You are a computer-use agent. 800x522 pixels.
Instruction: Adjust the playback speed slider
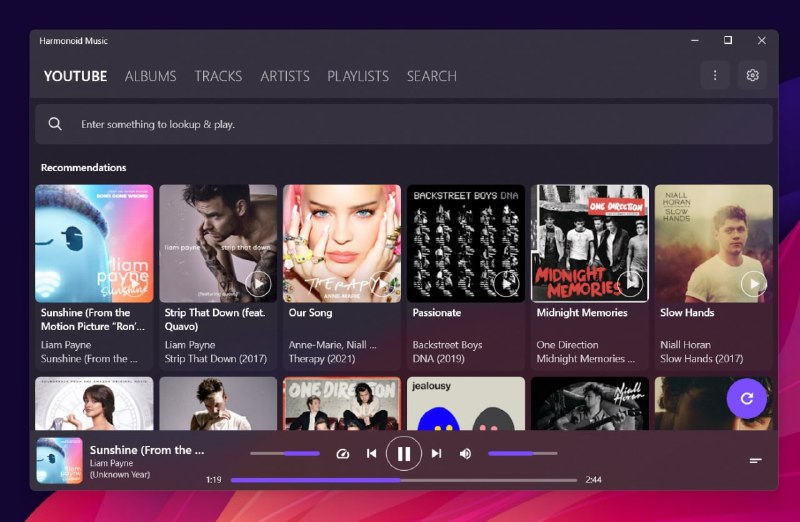285,453
